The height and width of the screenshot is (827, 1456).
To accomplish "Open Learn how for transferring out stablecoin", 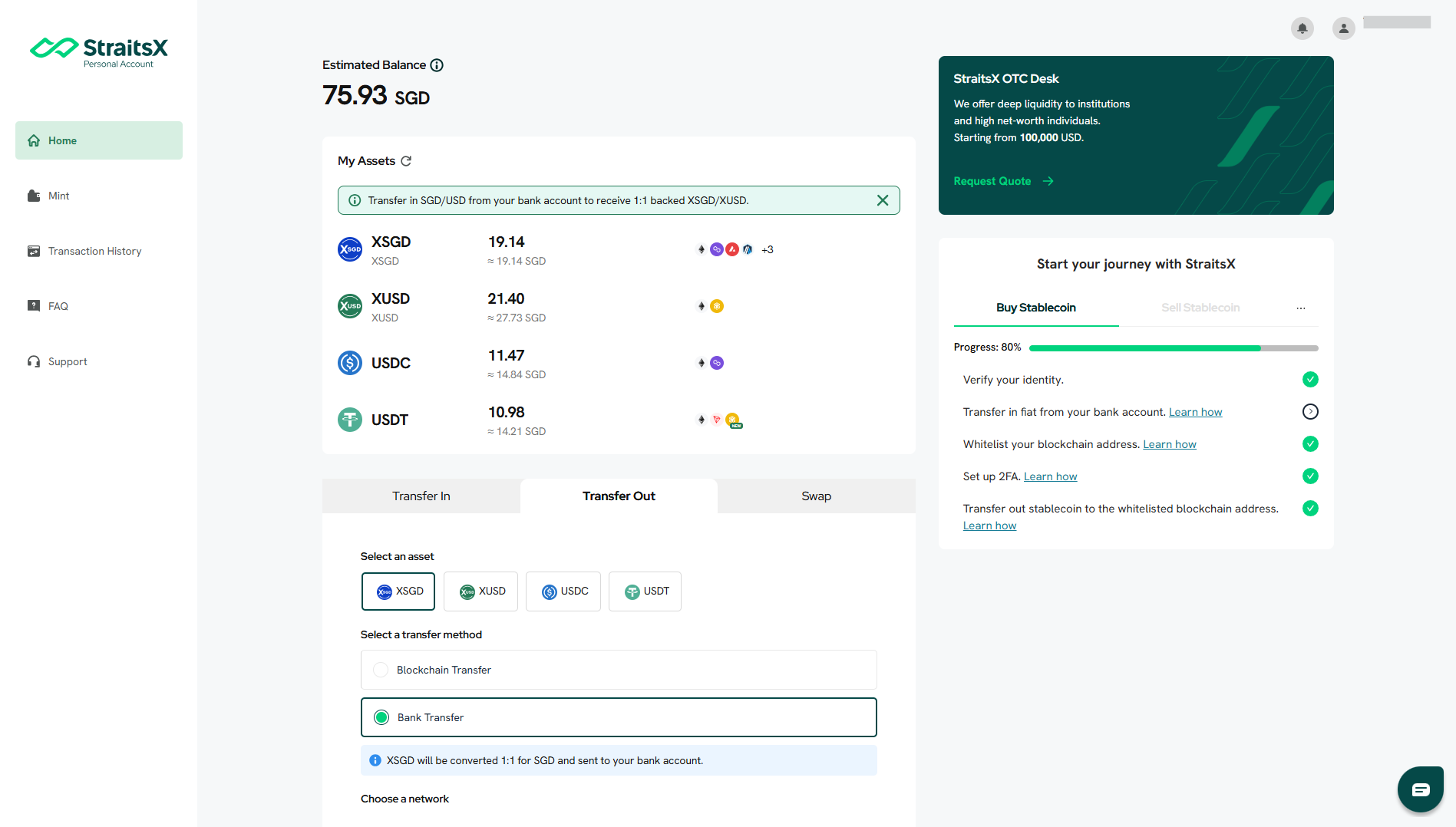I will [x=989, y=526].
